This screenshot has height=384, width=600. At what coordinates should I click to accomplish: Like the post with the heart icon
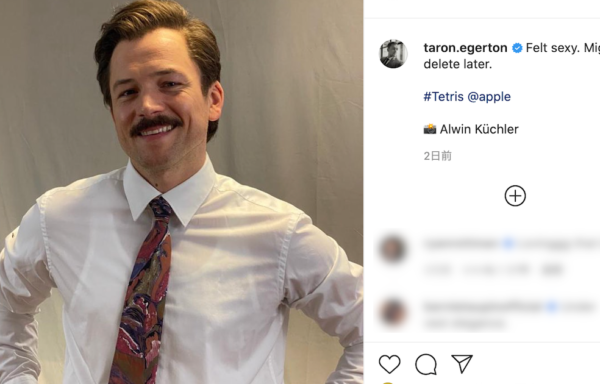point(390,364)
